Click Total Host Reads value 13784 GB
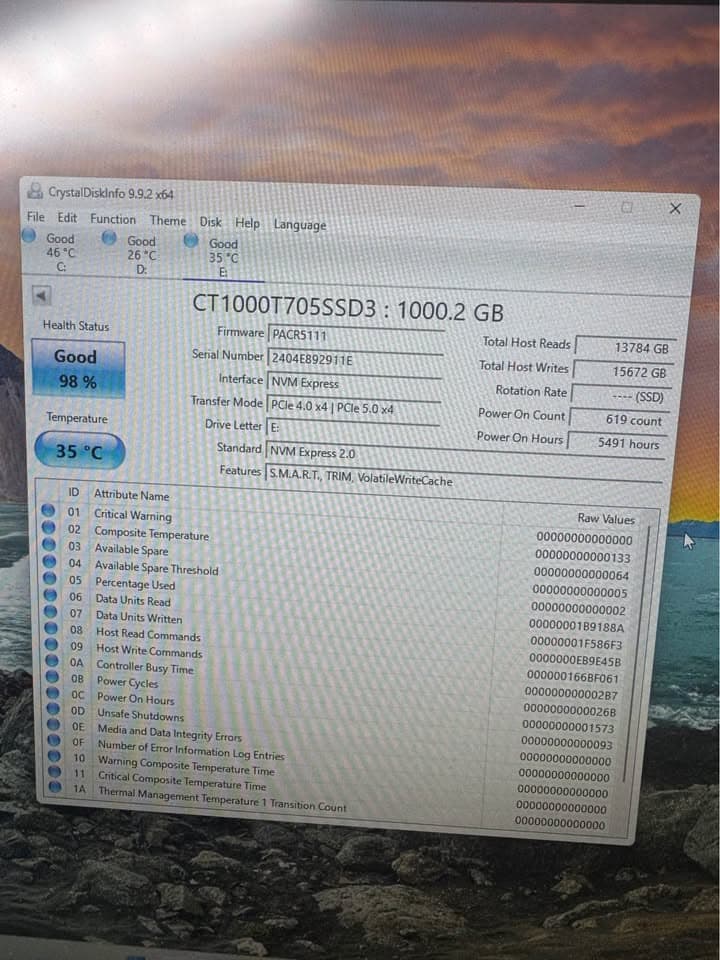Image resolution: width=720 pixels, height=960 pixels. [x=626, y=347]
